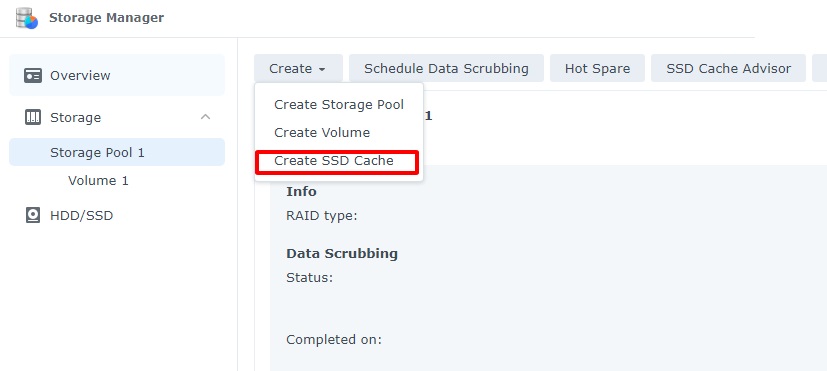Open Volume 1 in sidebar tree
The width and height of the screenshot is (827, 371).
(98, 180)
